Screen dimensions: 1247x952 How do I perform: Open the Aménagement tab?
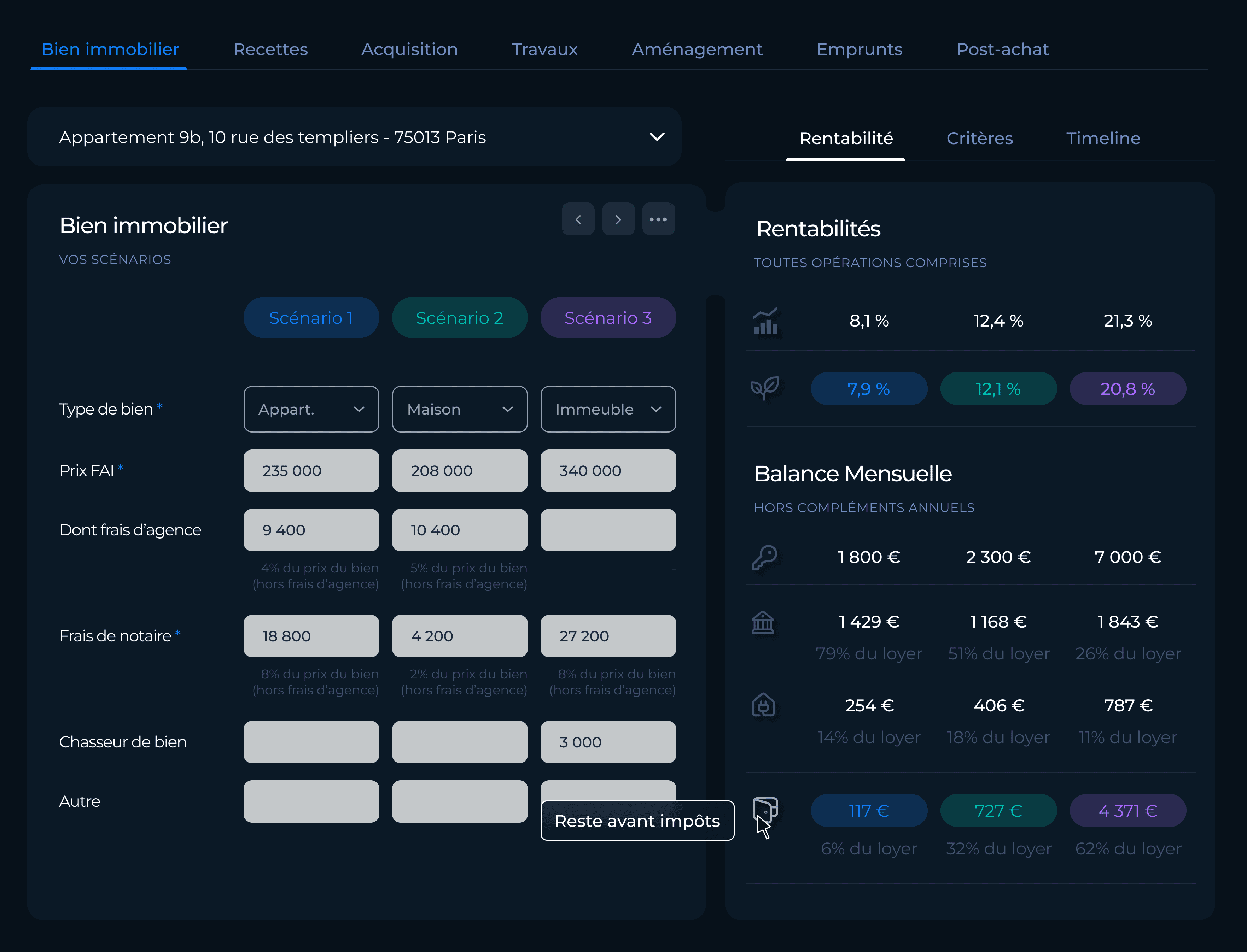697,49
